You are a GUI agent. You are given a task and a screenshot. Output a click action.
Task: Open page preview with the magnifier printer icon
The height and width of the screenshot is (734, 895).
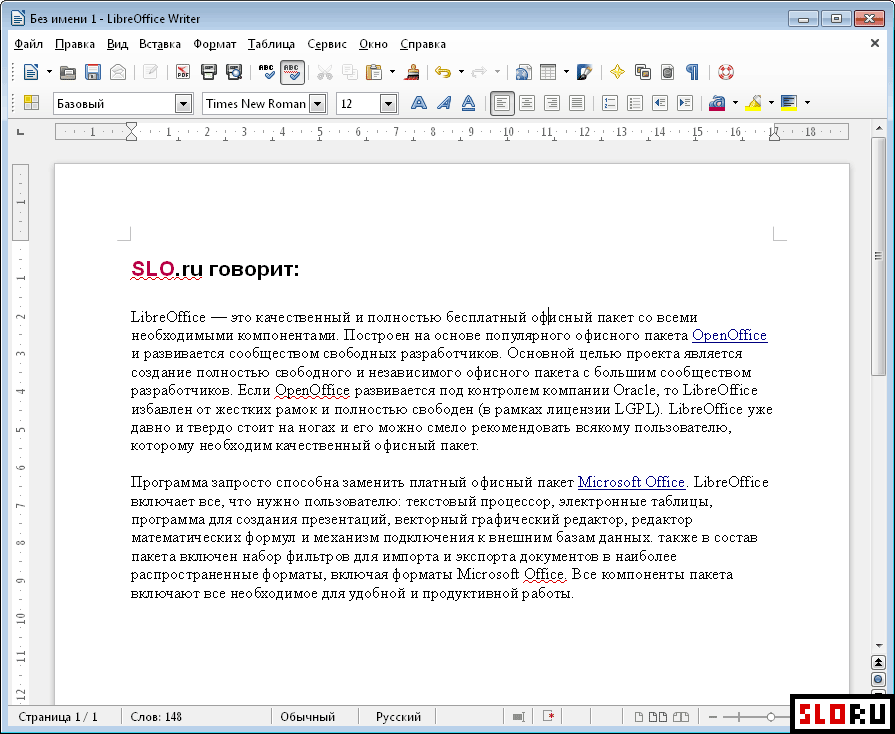234,72
